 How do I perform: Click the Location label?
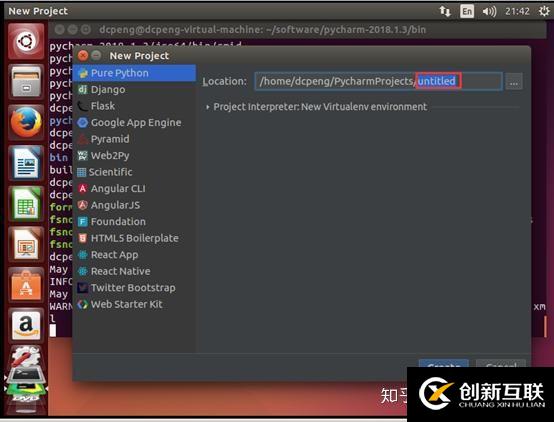(224, 81)
